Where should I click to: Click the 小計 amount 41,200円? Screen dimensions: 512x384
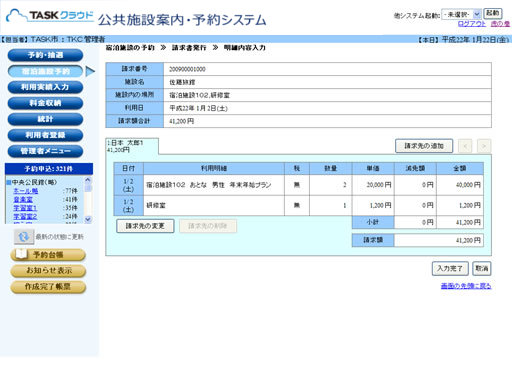460,222
